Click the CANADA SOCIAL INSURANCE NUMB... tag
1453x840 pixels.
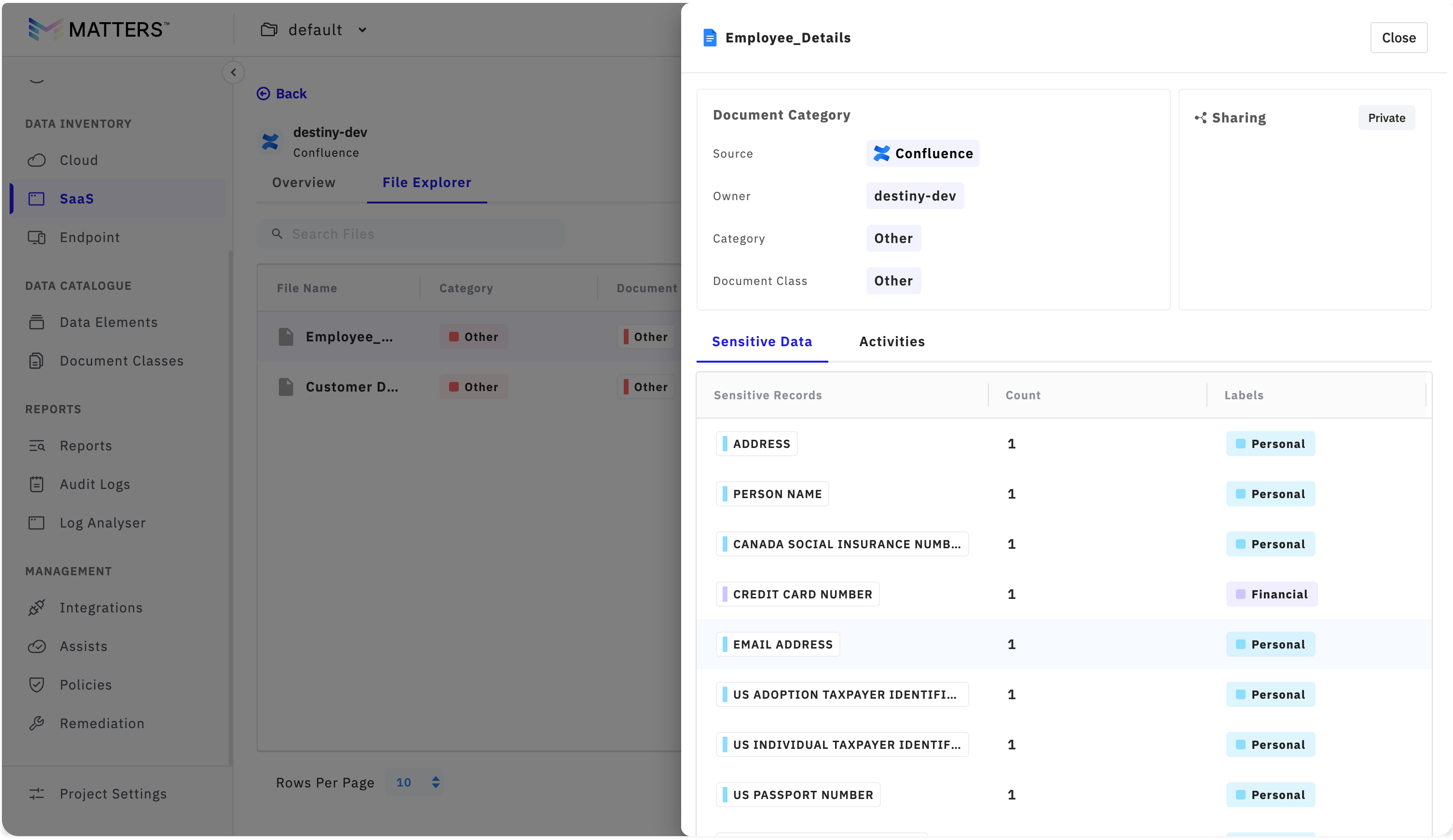tap(842, 543)
